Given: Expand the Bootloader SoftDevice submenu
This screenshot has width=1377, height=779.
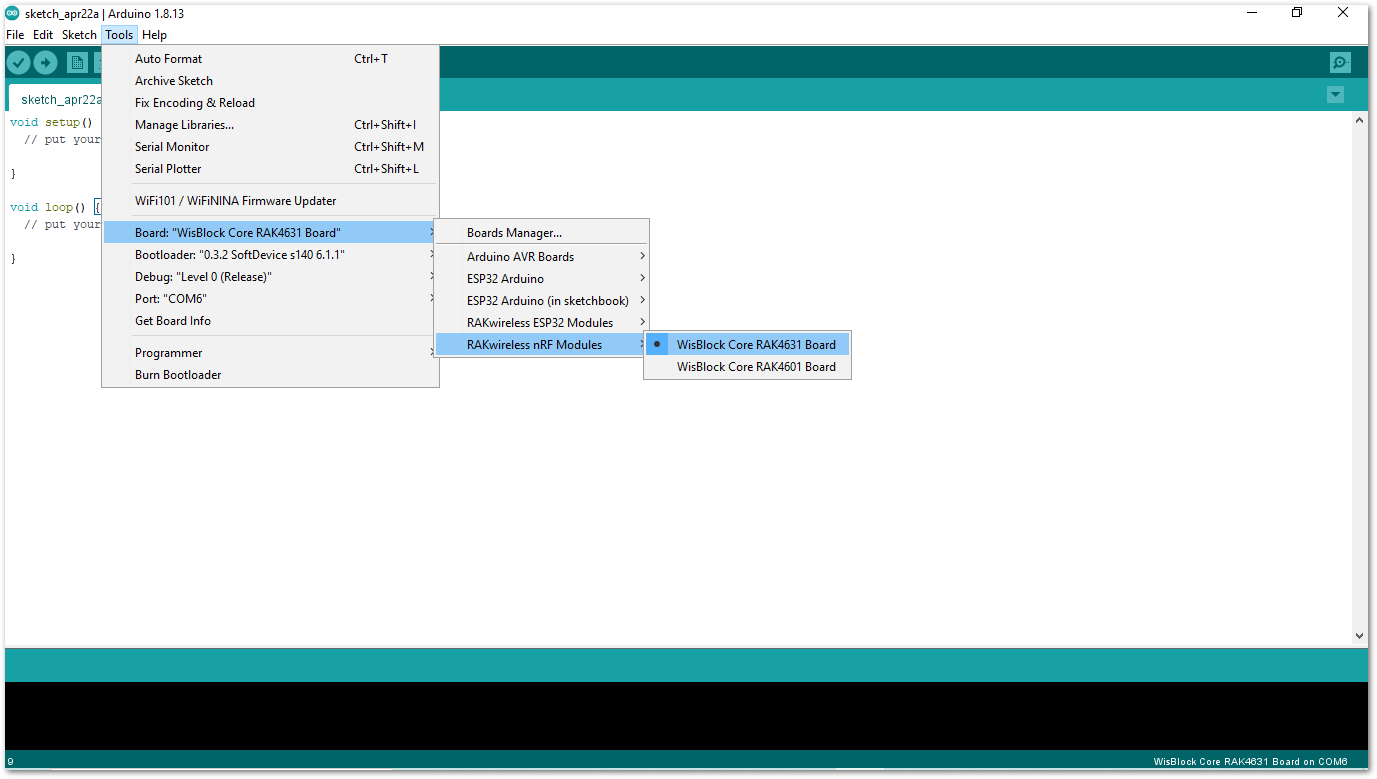Looking at the screenshot, I should [270, 255].
